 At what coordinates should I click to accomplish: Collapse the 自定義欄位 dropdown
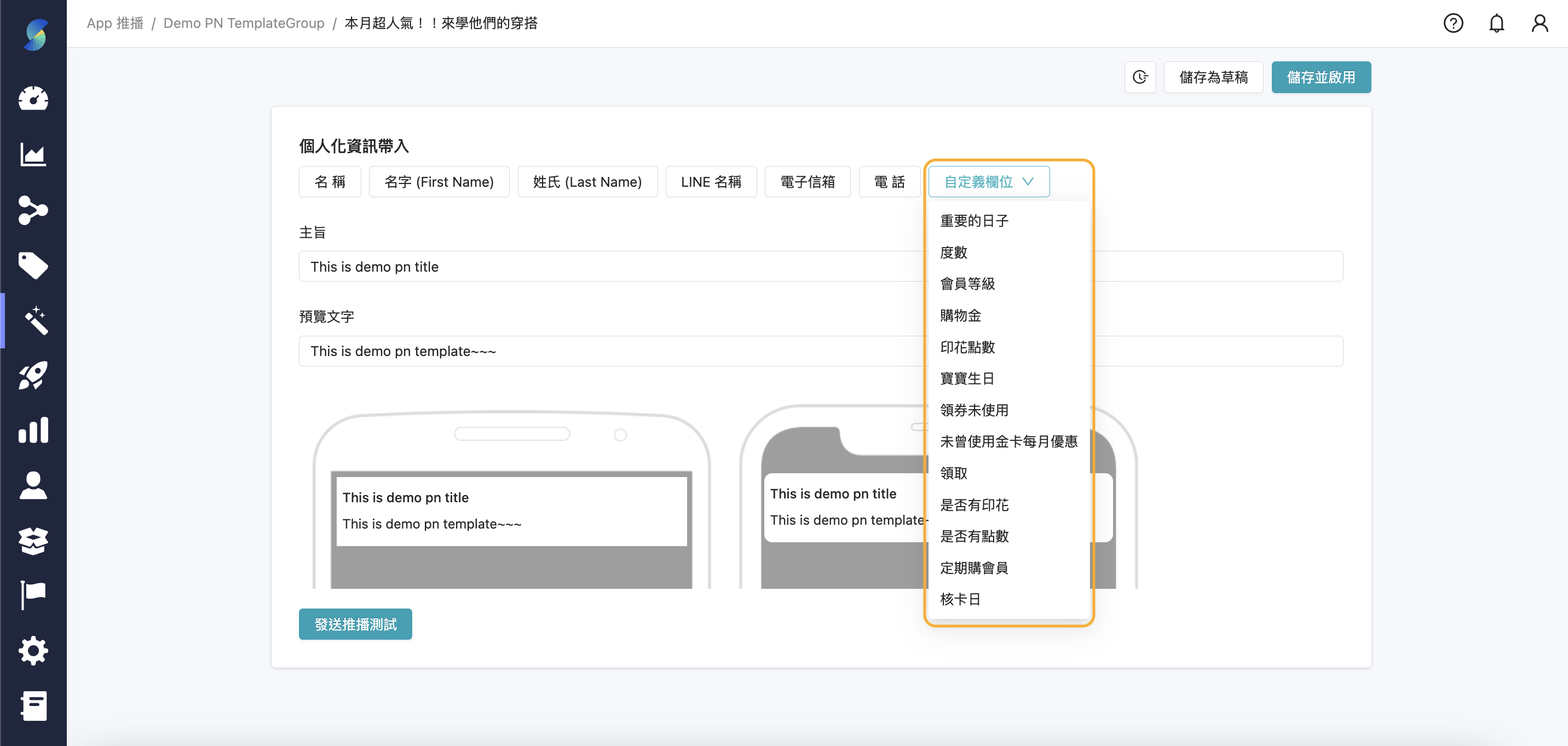coord(988,181)
